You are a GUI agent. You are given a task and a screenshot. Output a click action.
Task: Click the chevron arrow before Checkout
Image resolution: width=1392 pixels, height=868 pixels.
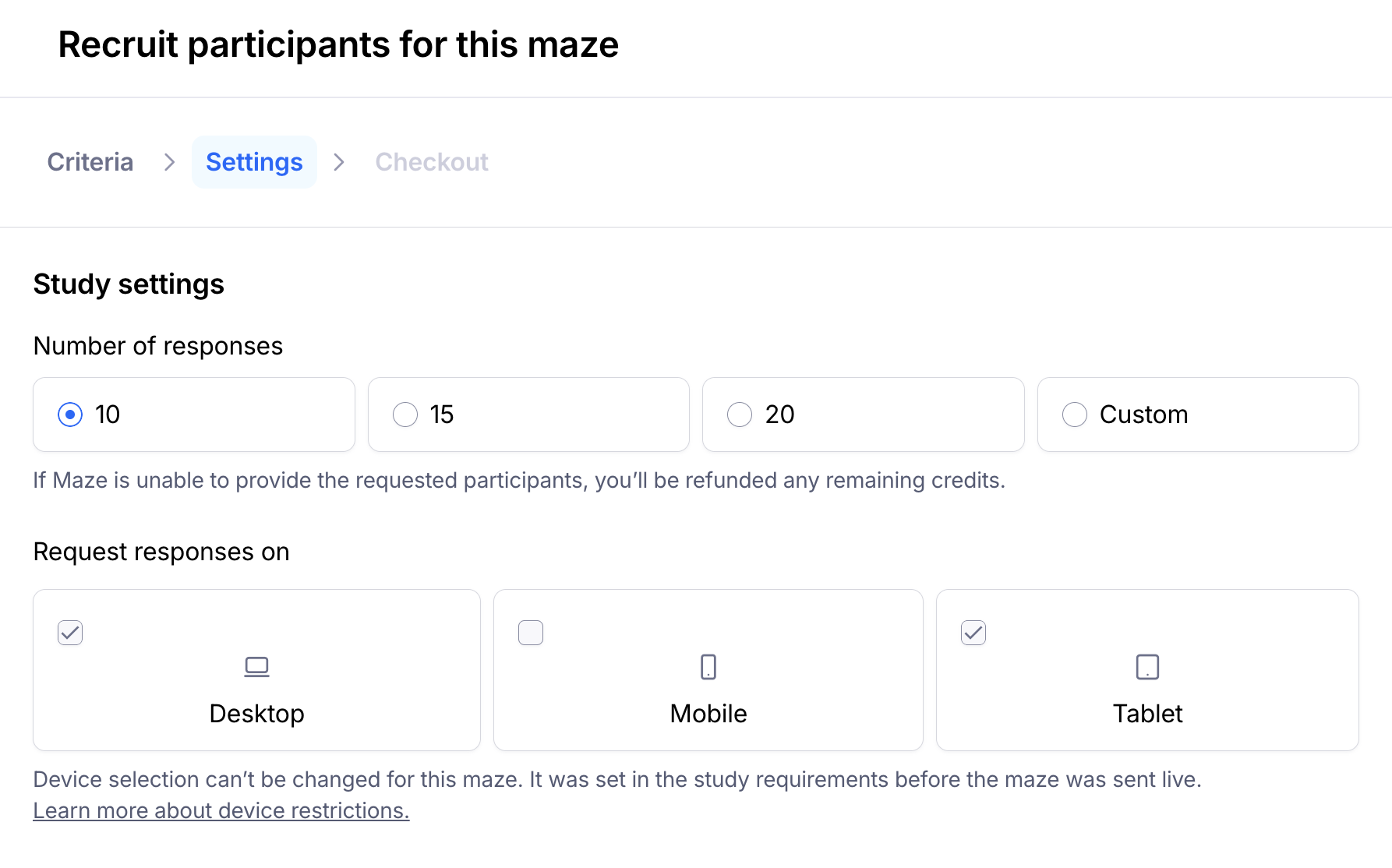click(339, 162)
